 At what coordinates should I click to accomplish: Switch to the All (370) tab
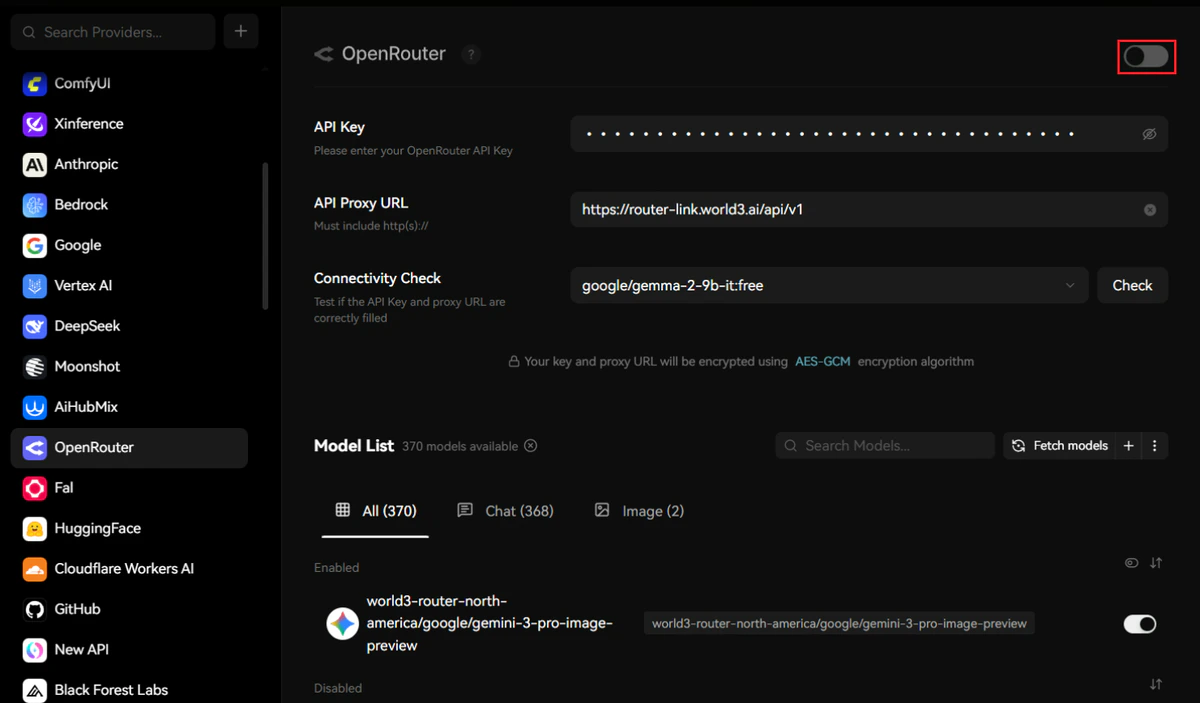[x=375, y=511]
